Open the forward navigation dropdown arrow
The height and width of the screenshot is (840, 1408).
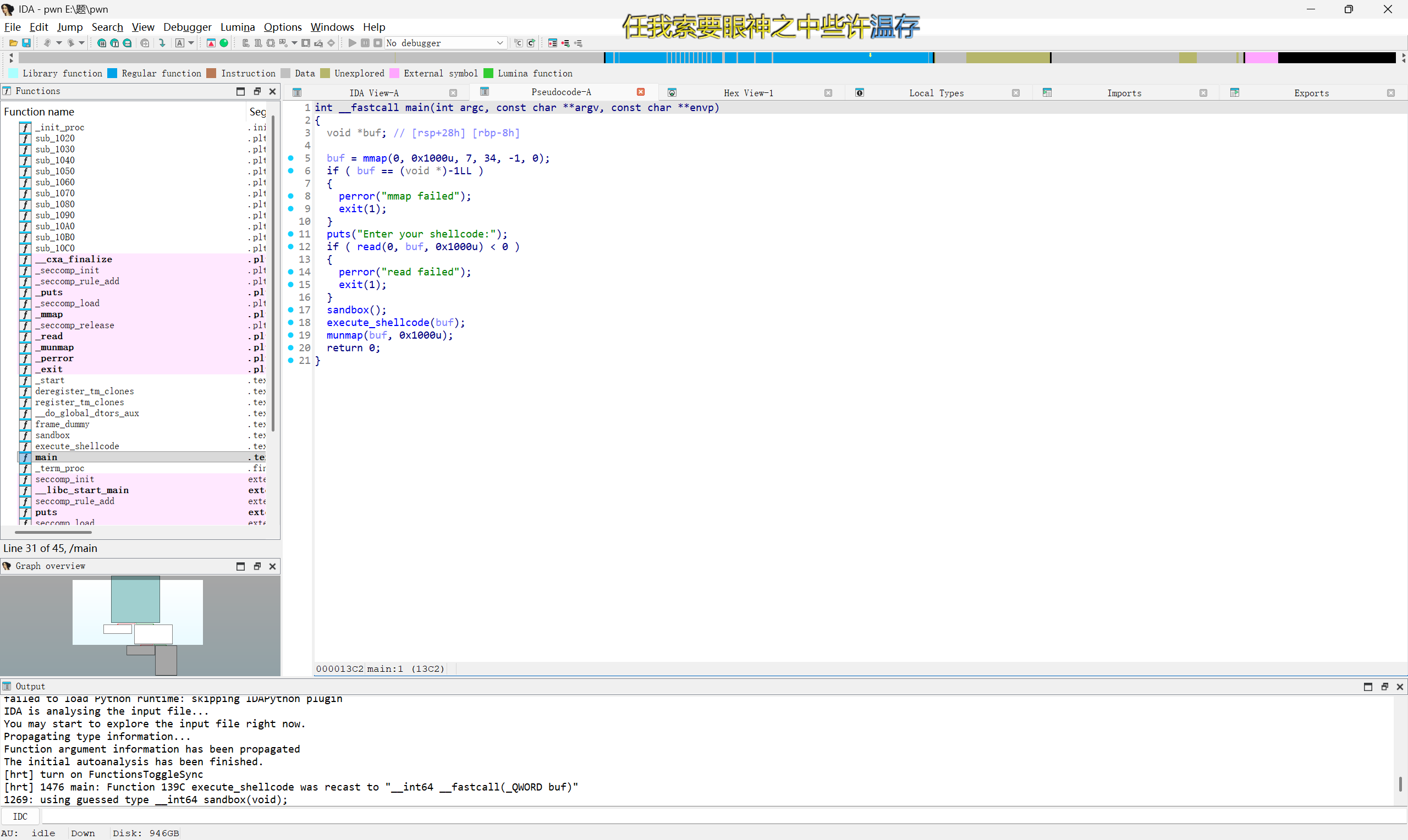coord(81,42)
